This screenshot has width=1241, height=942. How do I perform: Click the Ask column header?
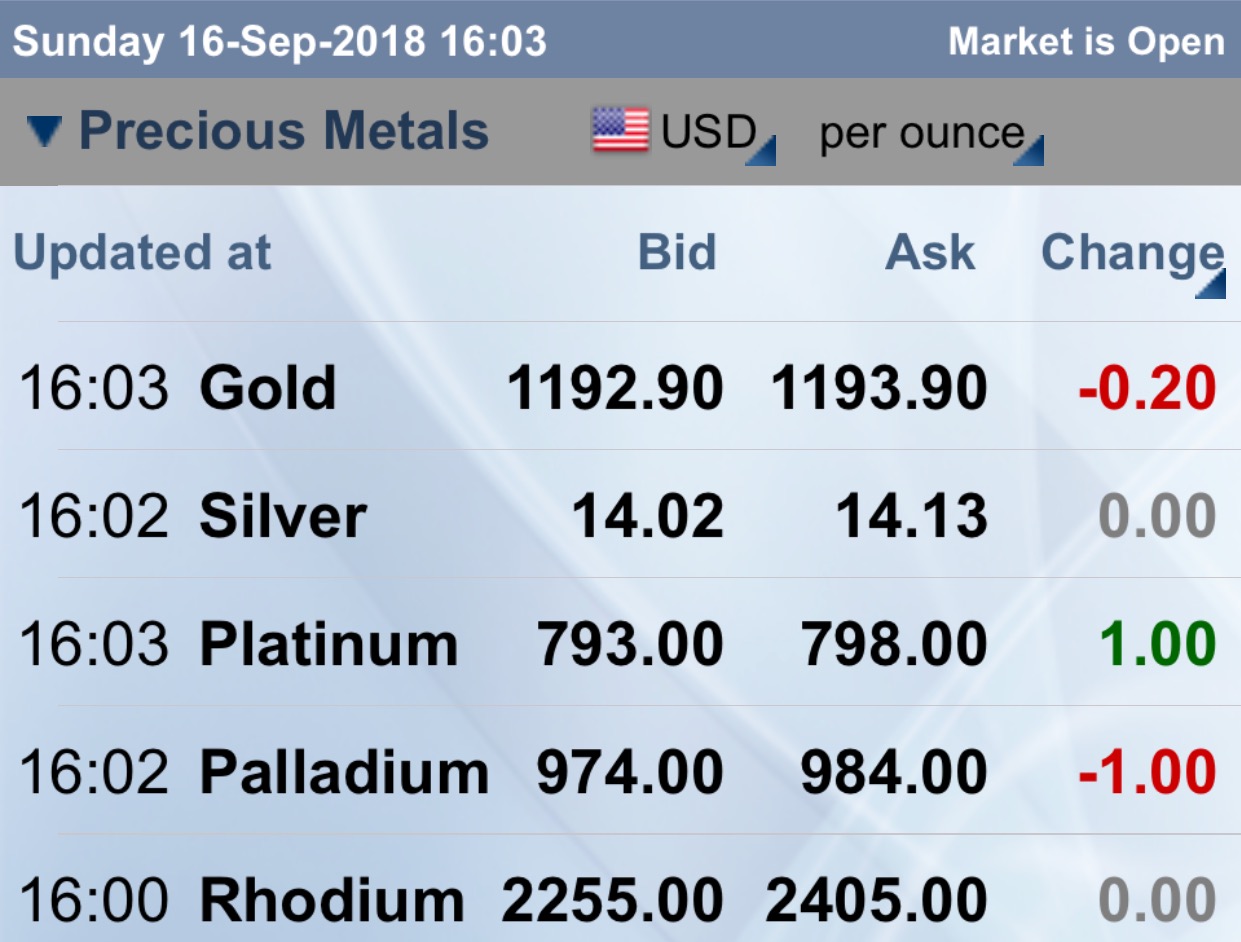[x=930, y=252]
